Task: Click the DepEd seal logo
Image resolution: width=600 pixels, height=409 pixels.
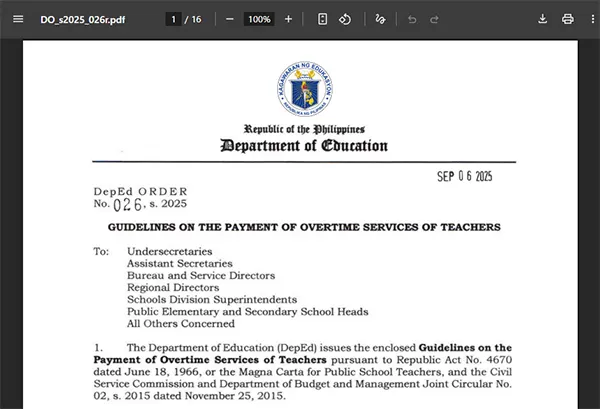Action: (x=305, y=88)
